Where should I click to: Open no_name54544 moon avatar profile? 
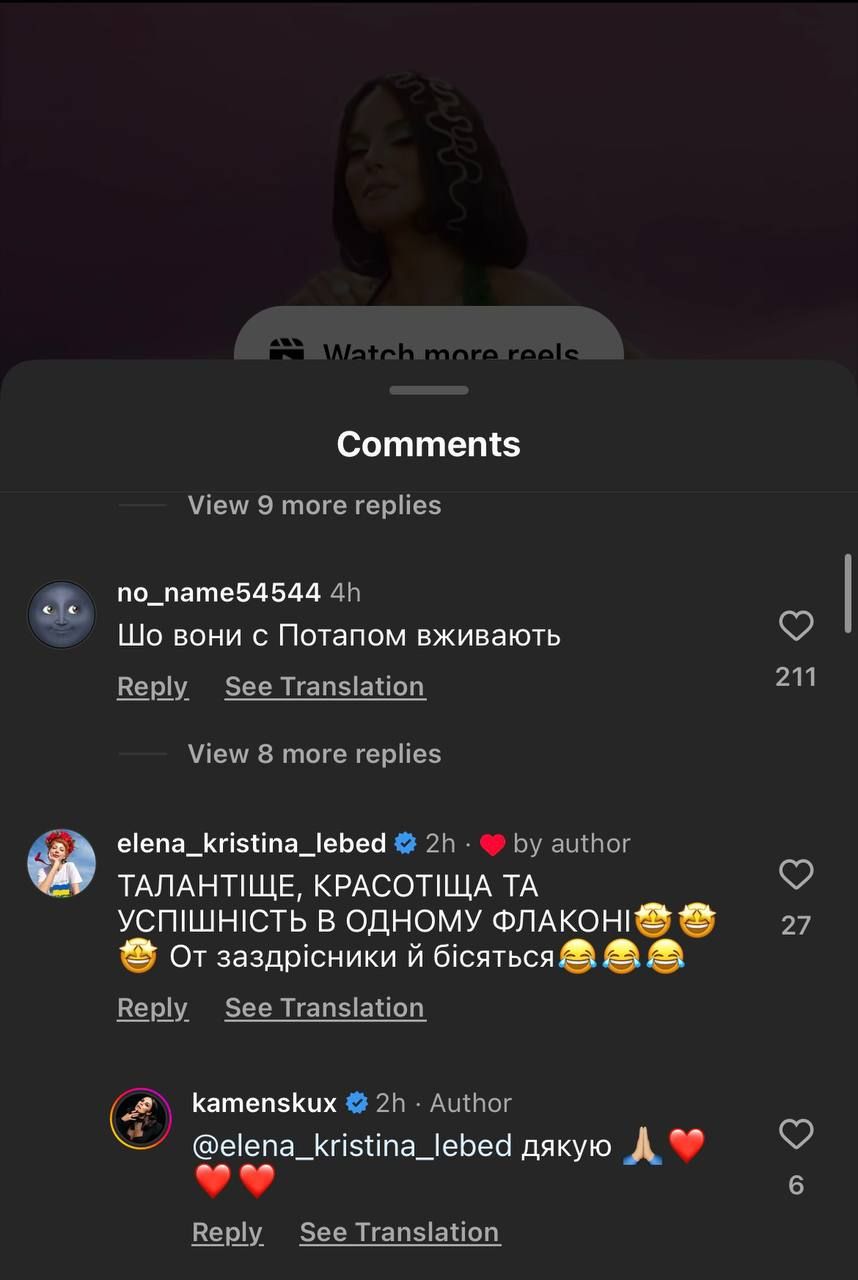62,614
